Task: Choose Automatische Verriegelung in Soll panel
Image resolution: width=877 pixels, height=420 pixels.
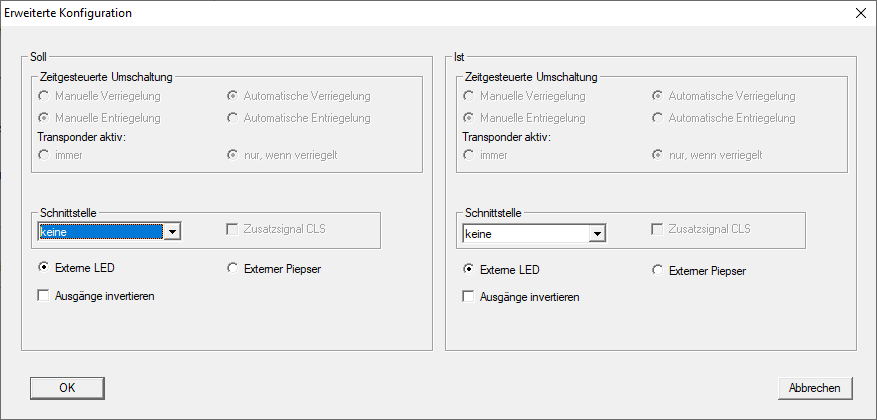Action: (x=233, y=96)
